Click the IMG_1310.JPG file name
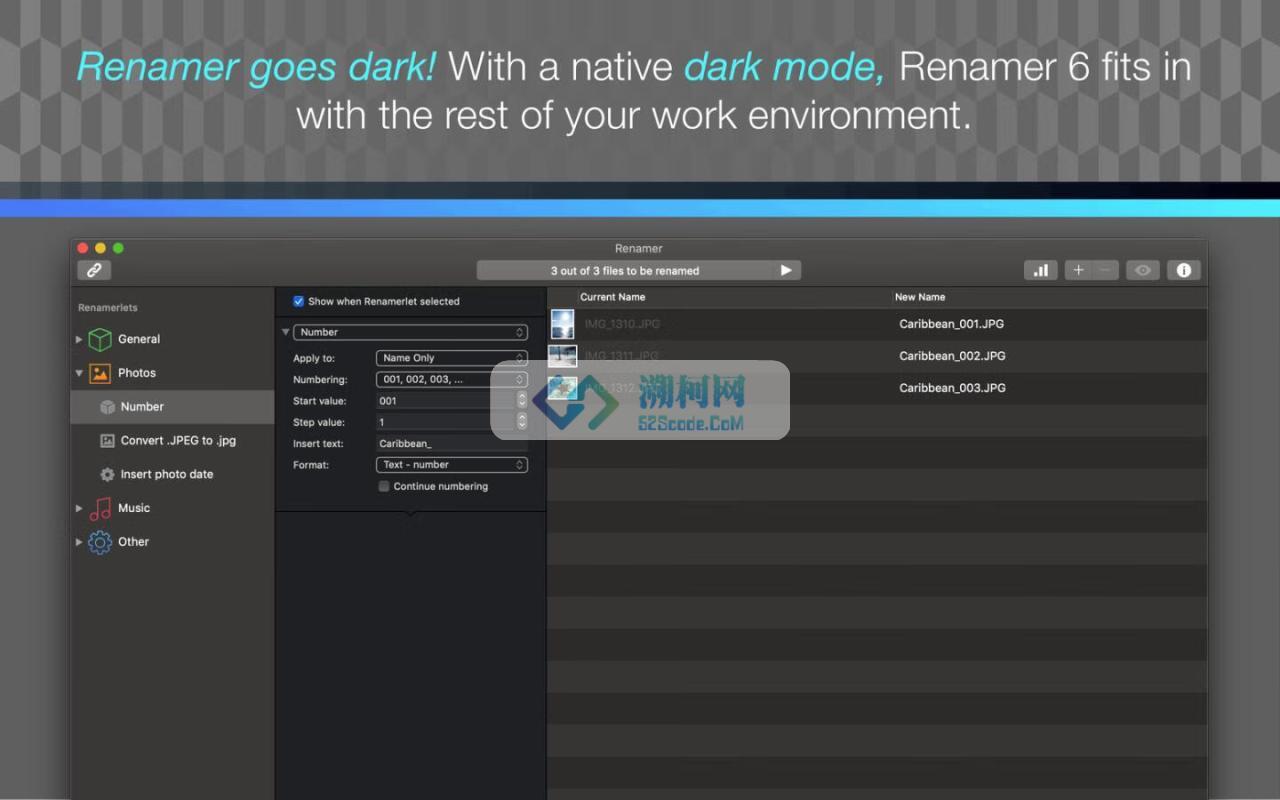The height and width of the screenshot is (800, 1280). tap(622, 324)
